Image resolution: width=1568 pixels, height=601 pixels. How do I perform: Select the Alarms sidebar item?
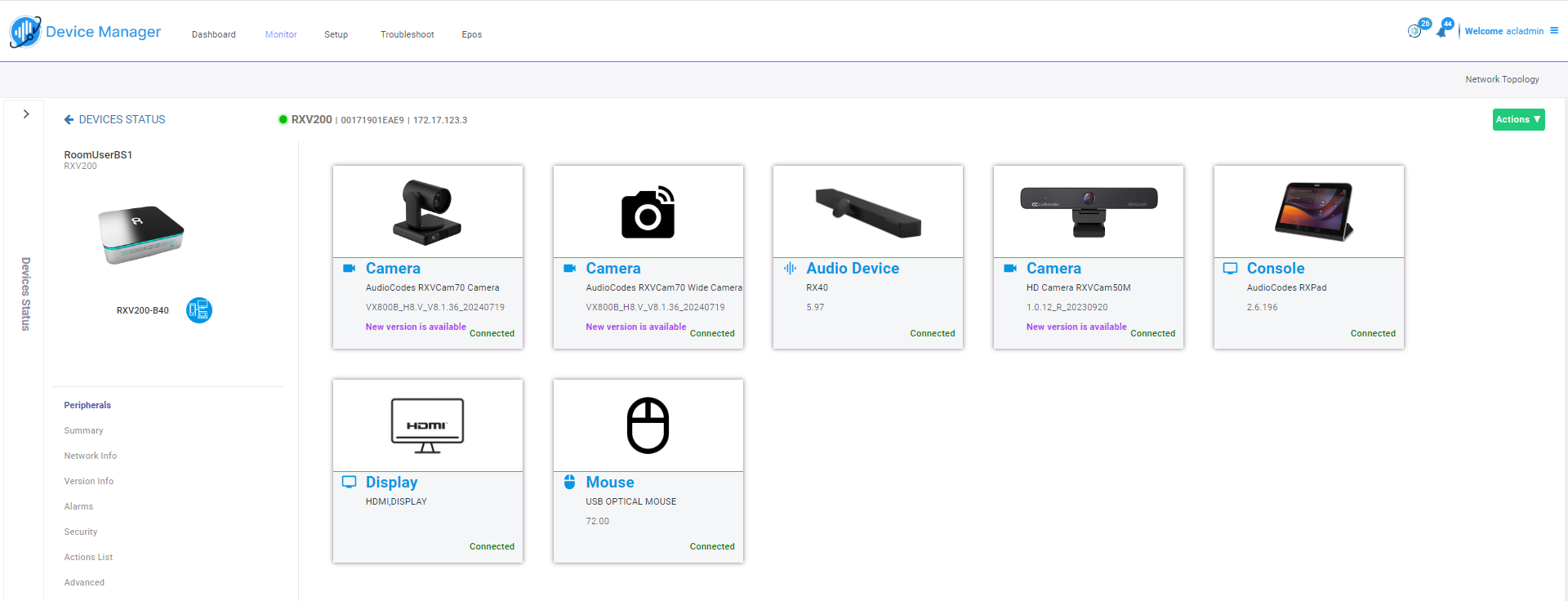(x=79, y=506)
